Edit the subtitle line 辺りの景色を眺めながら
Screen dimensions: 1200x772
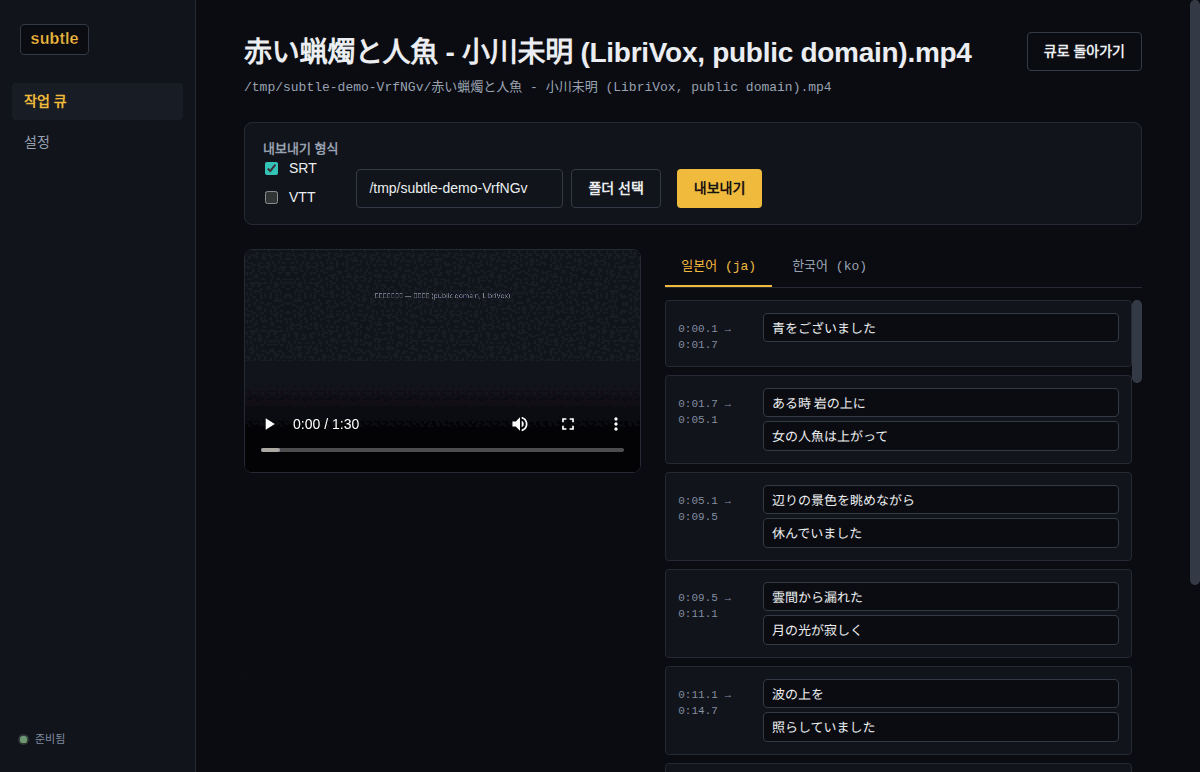click(x=940, y=500)
